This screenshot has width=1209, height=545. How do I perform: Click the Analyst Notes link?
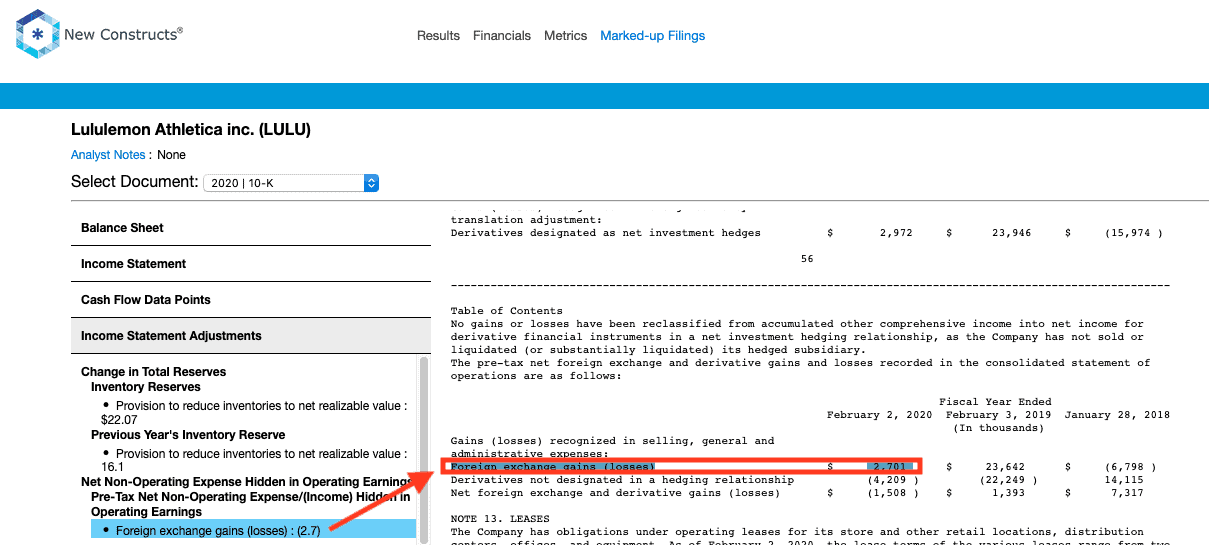pyautogui.click(x=108, y=155)
